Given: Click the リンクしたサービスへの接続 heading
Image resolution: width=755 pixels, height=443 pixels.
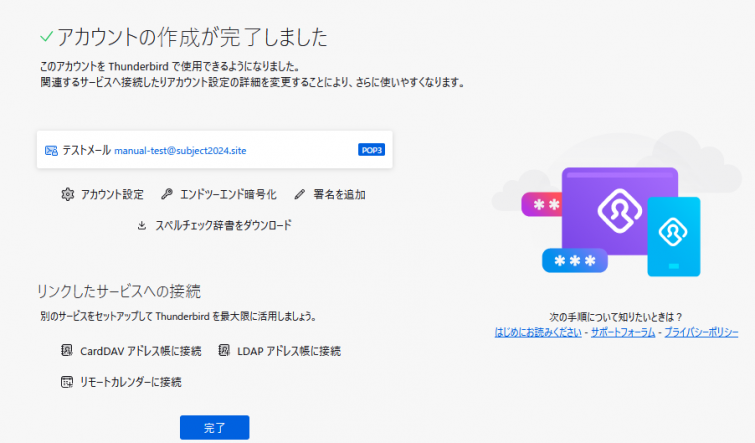Looking at the screenshot, I should [119, 291].
